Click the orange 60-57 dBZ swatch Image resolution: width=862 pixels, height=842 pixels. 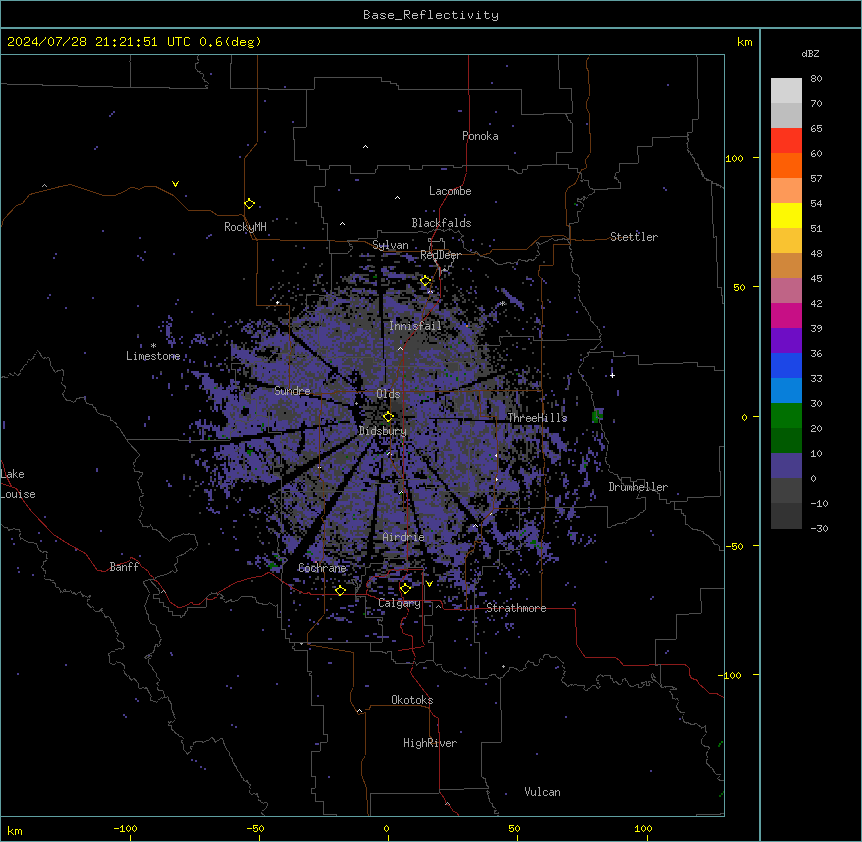(x=786, y=165)
